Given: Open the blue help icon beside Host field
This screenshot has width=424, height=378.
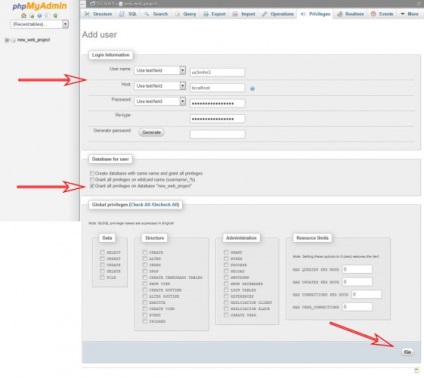Looking at the screenshot, I should (x=252, y=89).
